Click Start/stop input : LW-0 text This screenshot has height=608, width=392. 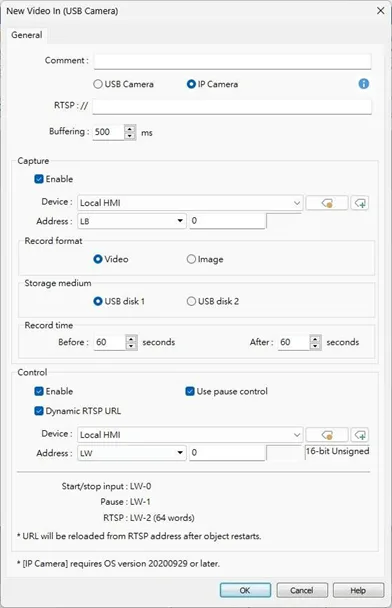[106, 486]
